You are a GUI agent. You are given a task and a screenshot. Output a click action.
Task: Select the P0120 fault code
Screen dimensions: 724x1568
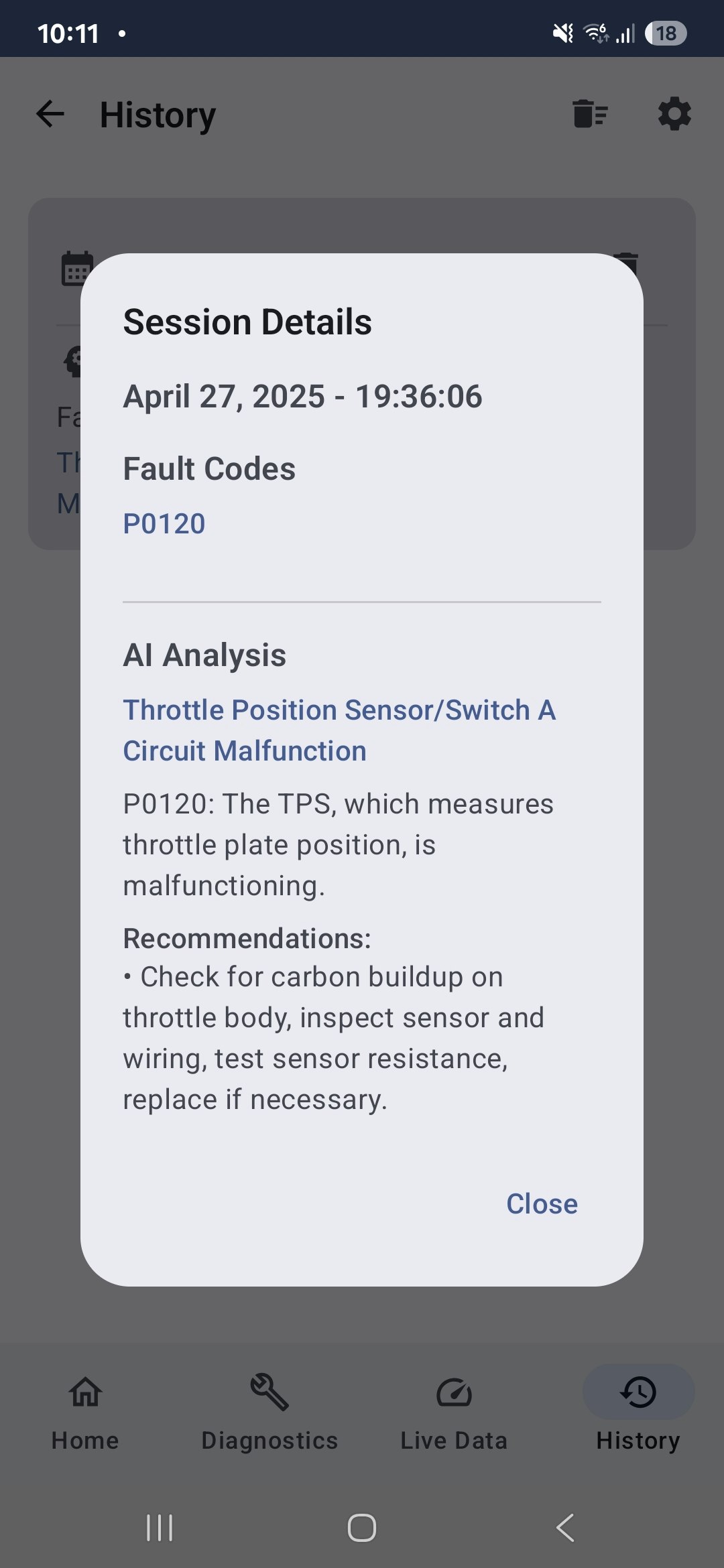click(x=164, y=523)
